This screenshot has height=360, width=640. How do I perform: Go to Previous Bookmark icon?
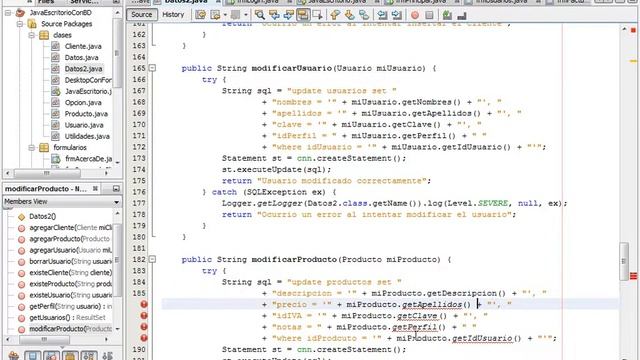[335, 15]
